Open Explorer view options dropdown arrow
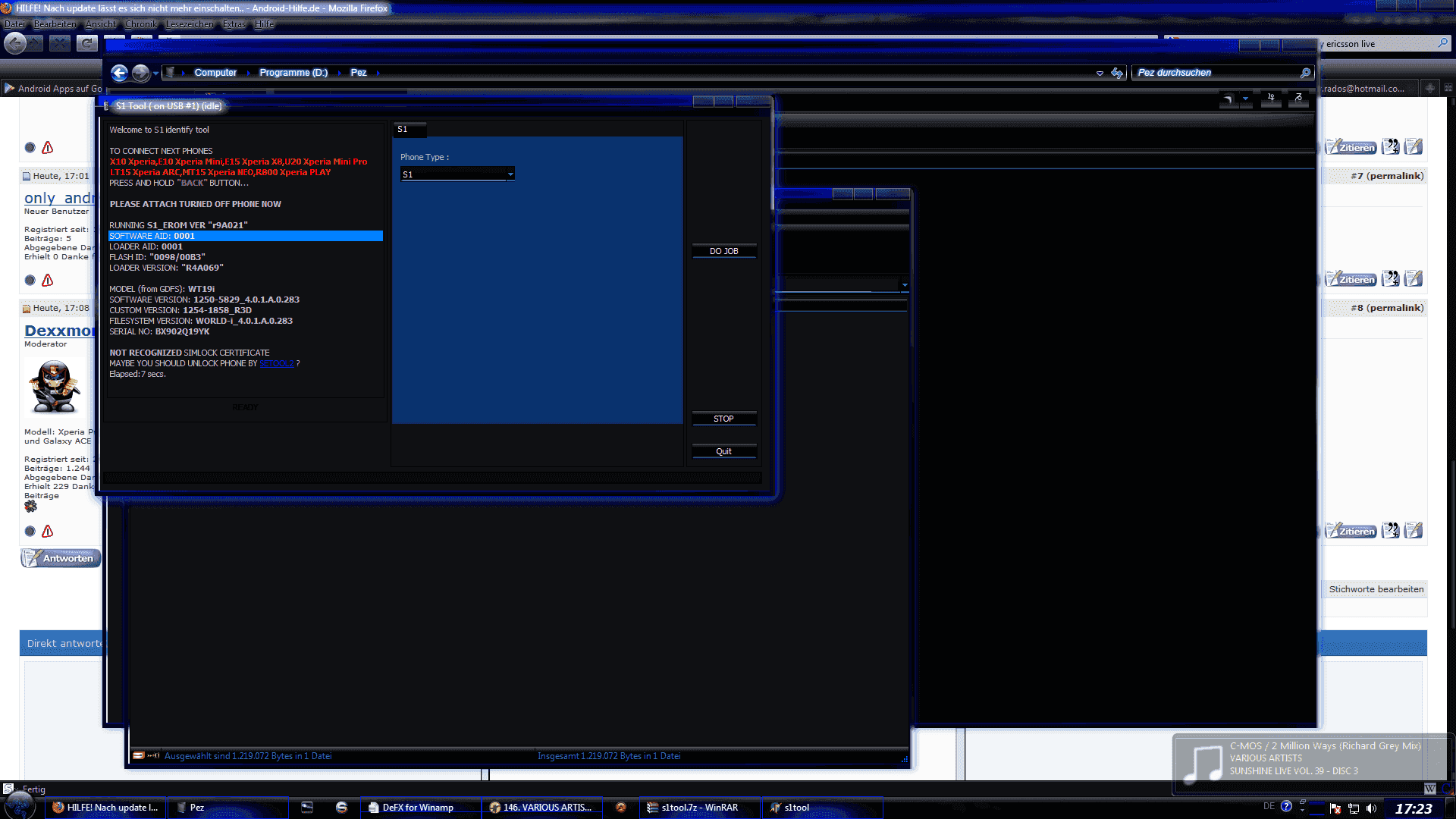This screenshot has width=1456, height=819. point(1245,99)
